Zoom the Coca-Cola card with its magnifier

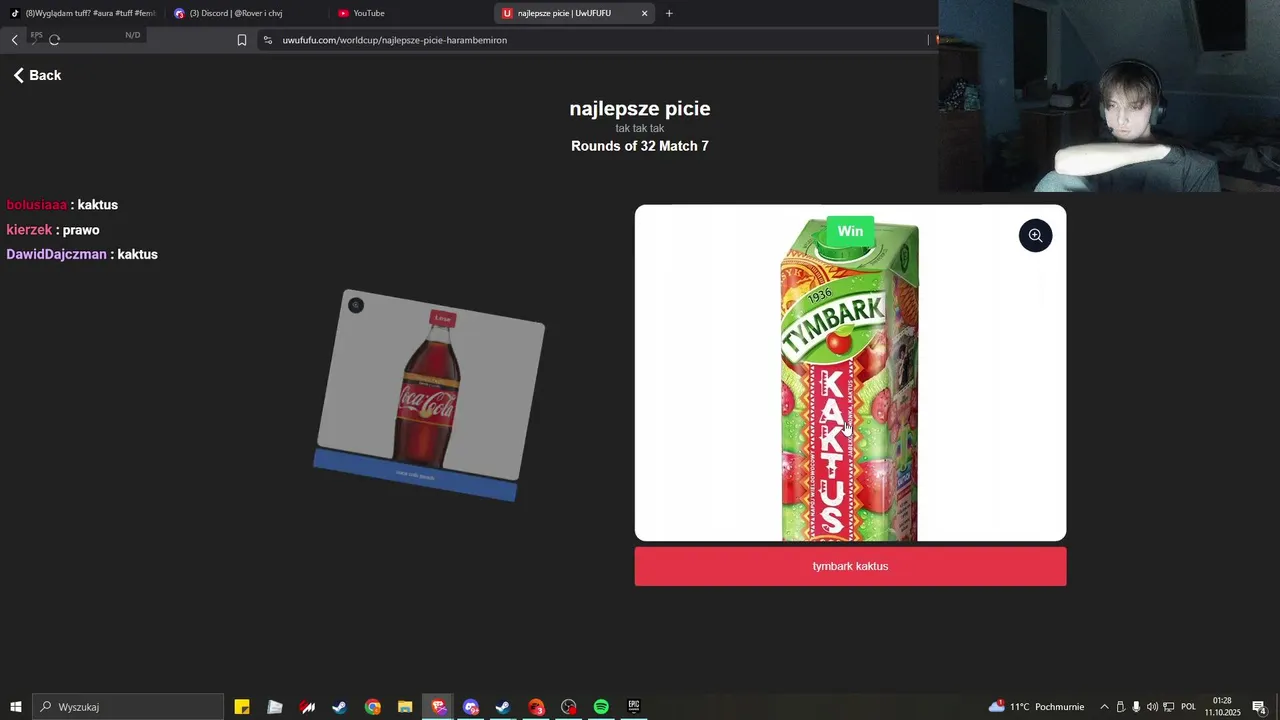[x=356, y=305]
